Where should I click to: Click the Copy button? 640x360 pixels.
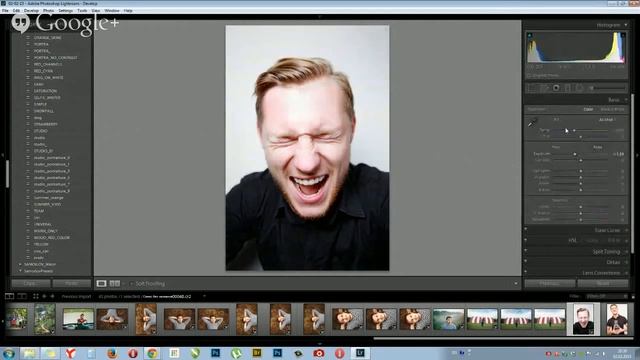[31, 283]
